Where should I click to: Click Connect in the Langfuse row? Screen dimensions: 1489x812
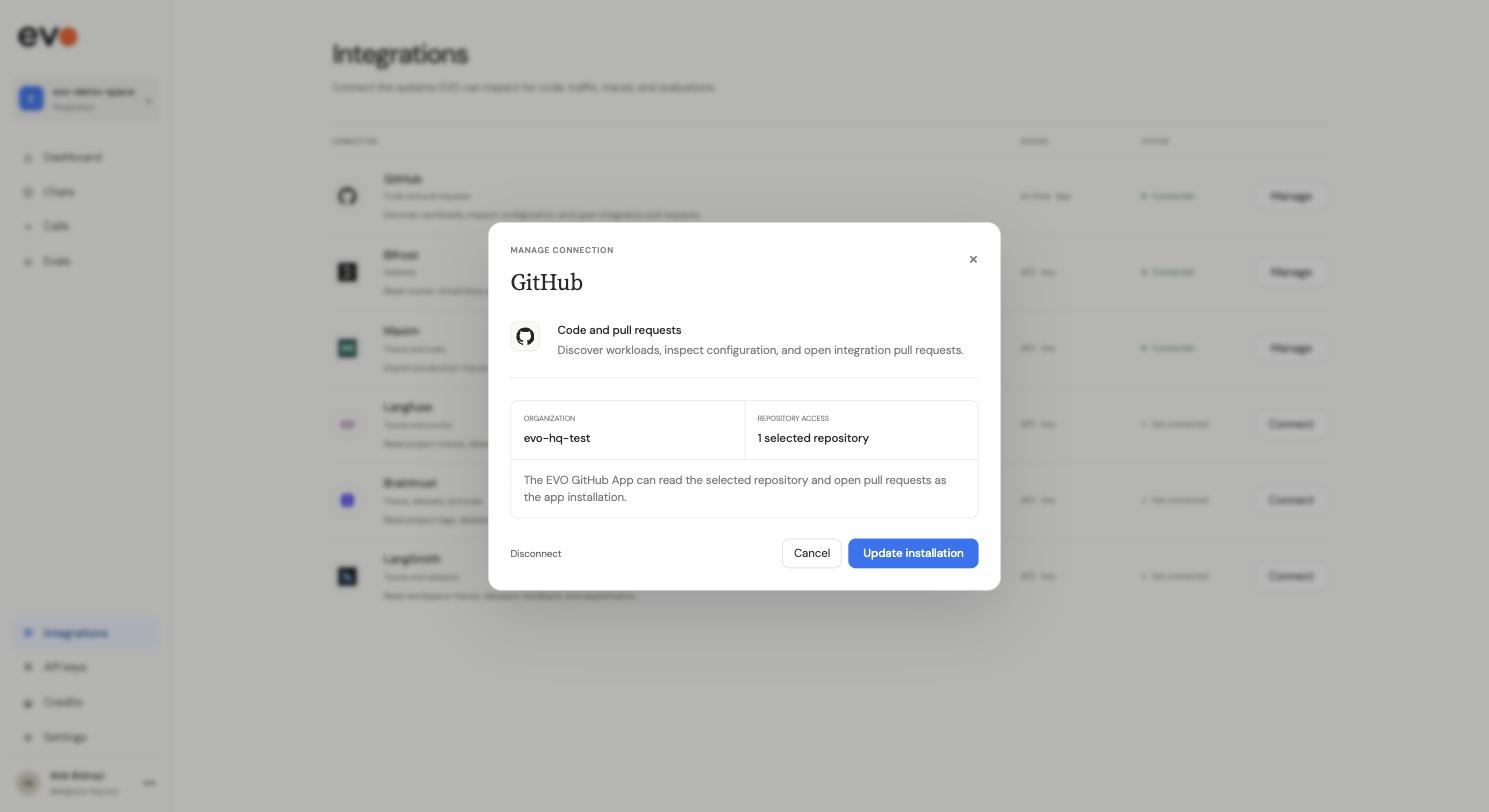pyautogui.click(x=1291, y=424)
